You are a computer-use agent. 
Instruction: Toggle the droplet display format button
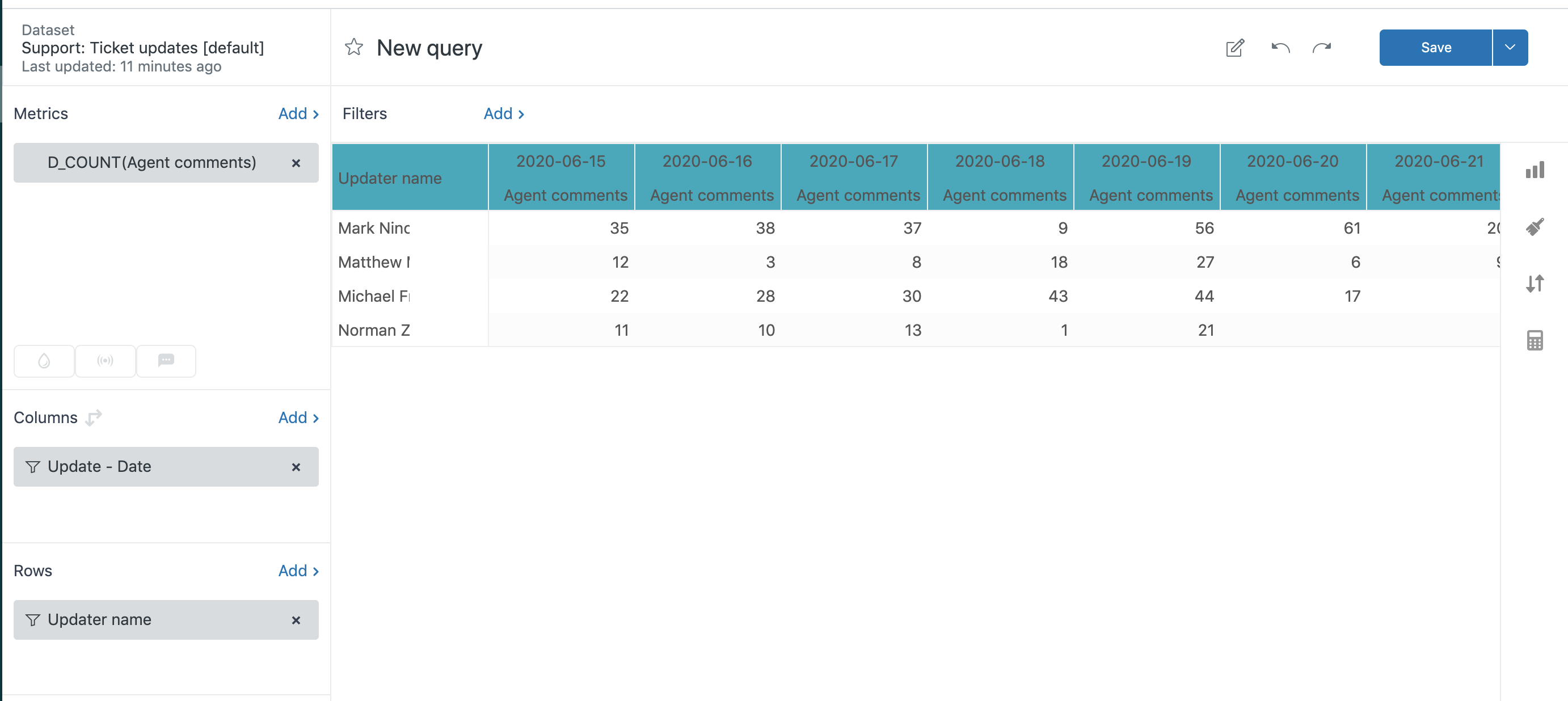pyautogui.click(x=44, y=361)
